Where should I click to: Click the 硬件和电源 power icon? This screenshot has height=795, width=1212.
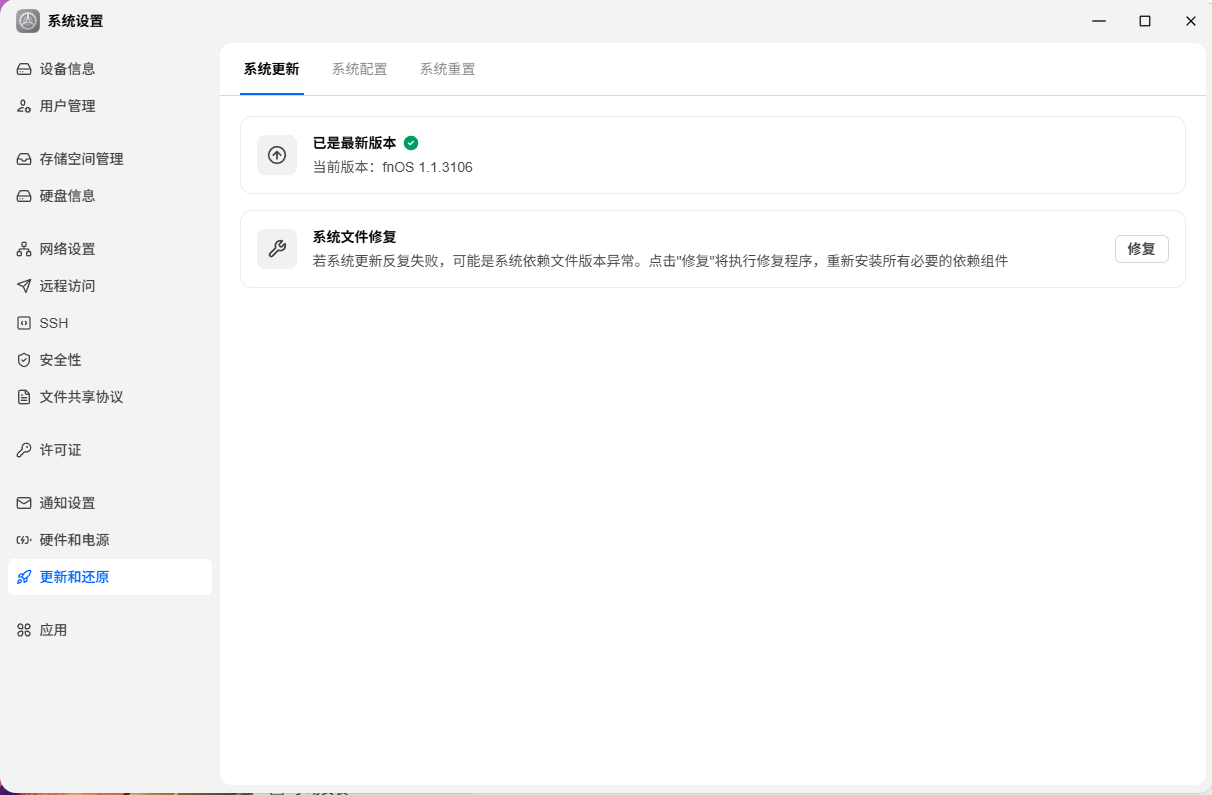pyautogui.click(x=24, y=540)
